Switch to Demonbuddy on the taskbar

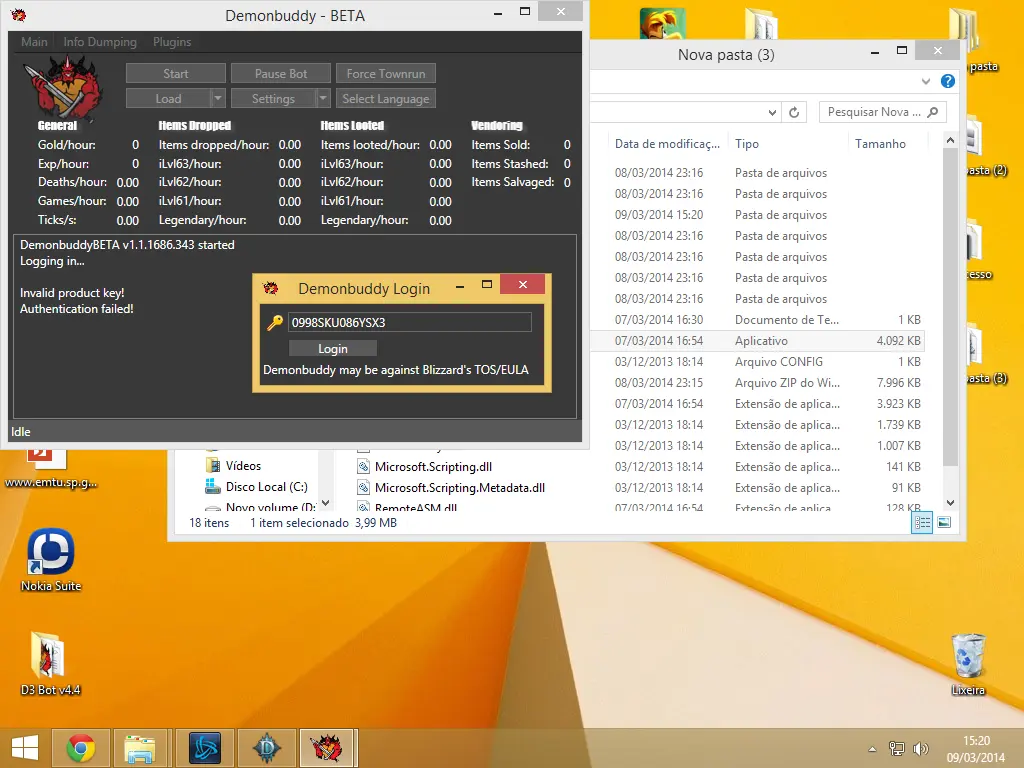[328, 748]
